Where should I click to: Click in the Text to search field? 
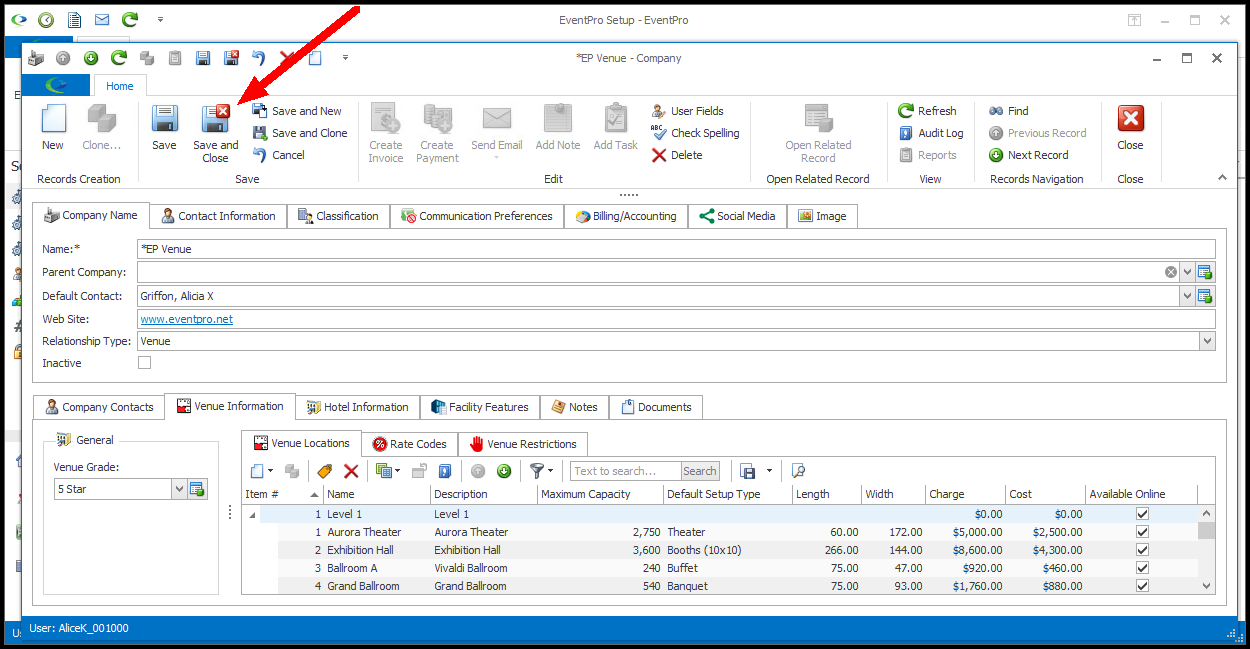coord(626,471)
